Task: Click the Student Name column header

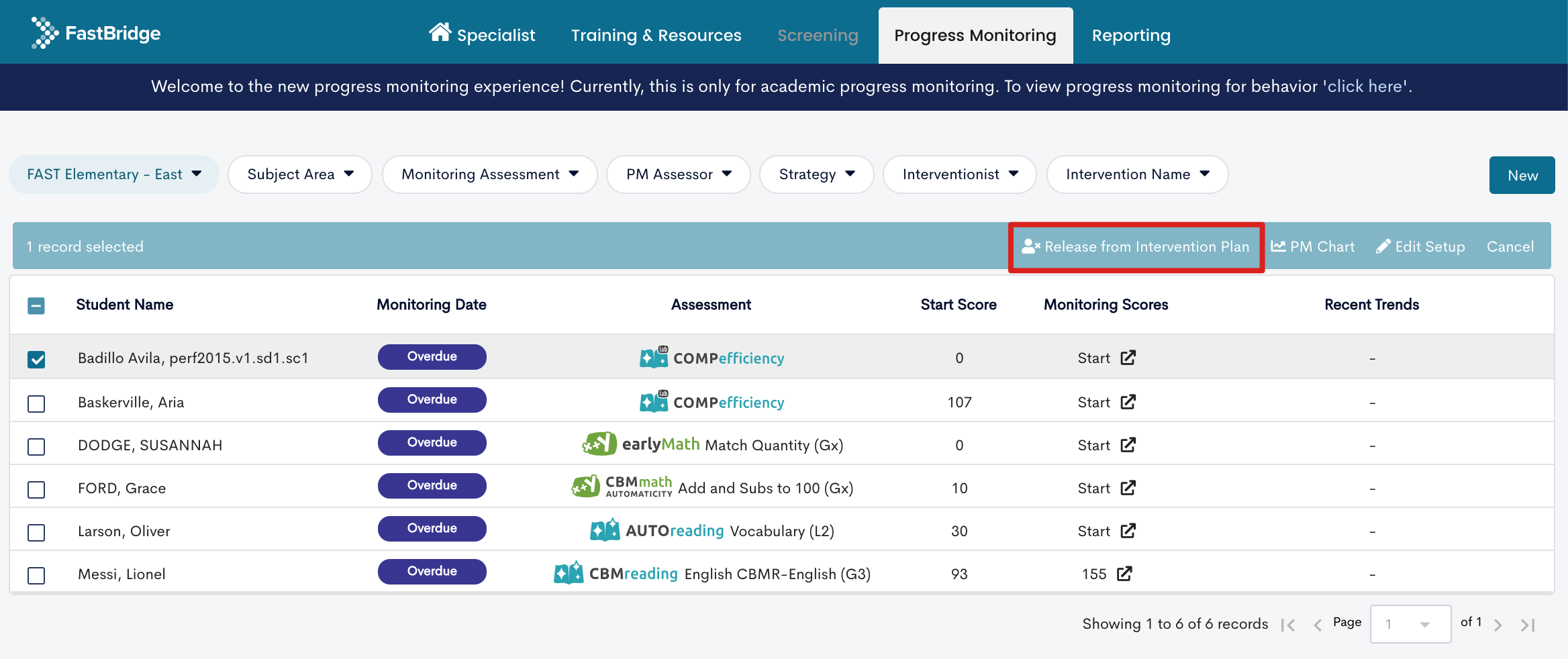Action: click(125, 304)
